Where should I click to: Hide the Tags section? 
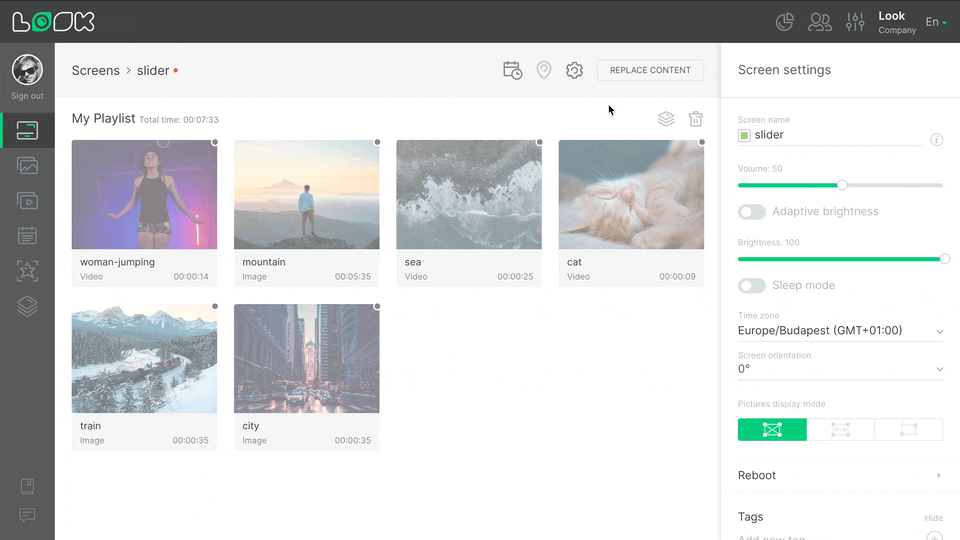point(932,518)
